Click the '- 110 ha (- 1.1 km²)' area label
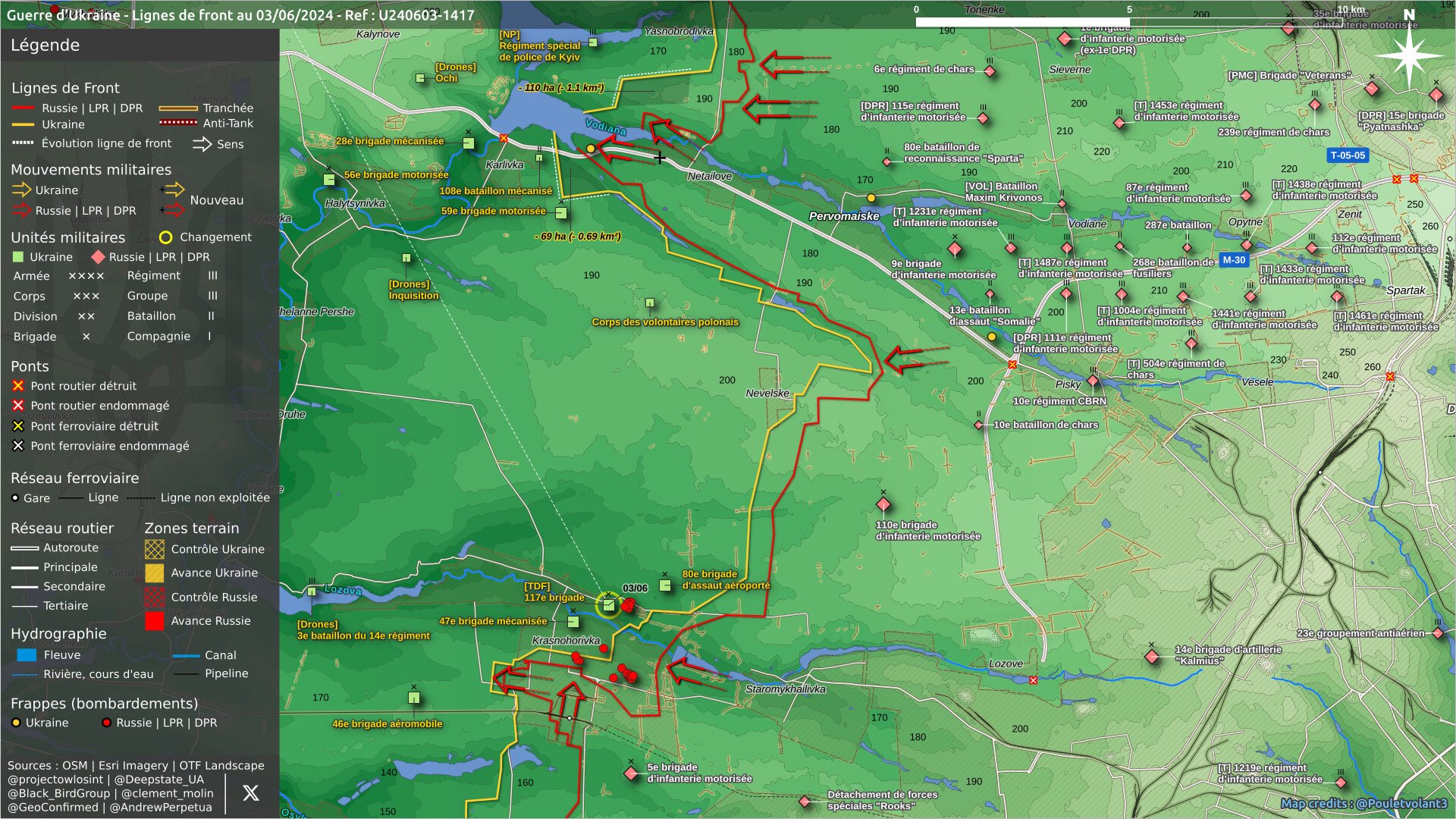Image resolution: width=1456 pixels, height=819 pixels. coord(561,88)
